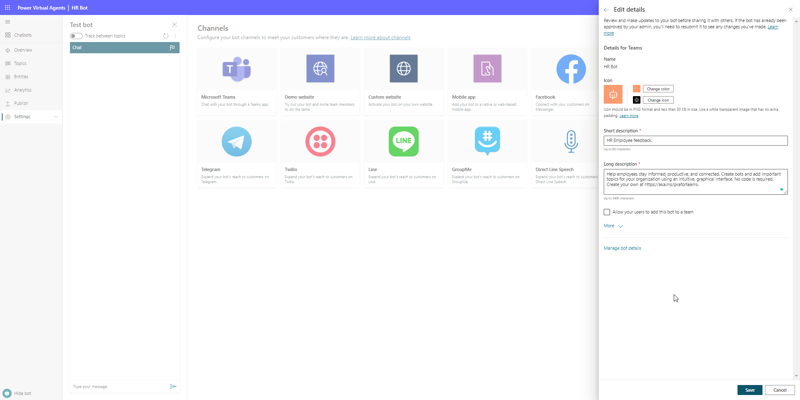Select the GroupMe channel icon
Image resolution: width=800 pixels, height=400 pixels.
pos(487,141)
